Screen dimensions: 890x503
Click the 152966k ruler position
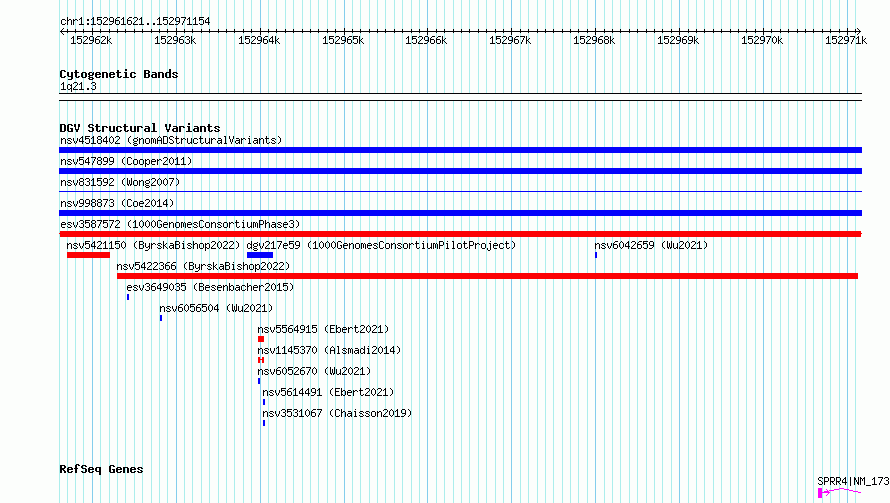[426, 40]
